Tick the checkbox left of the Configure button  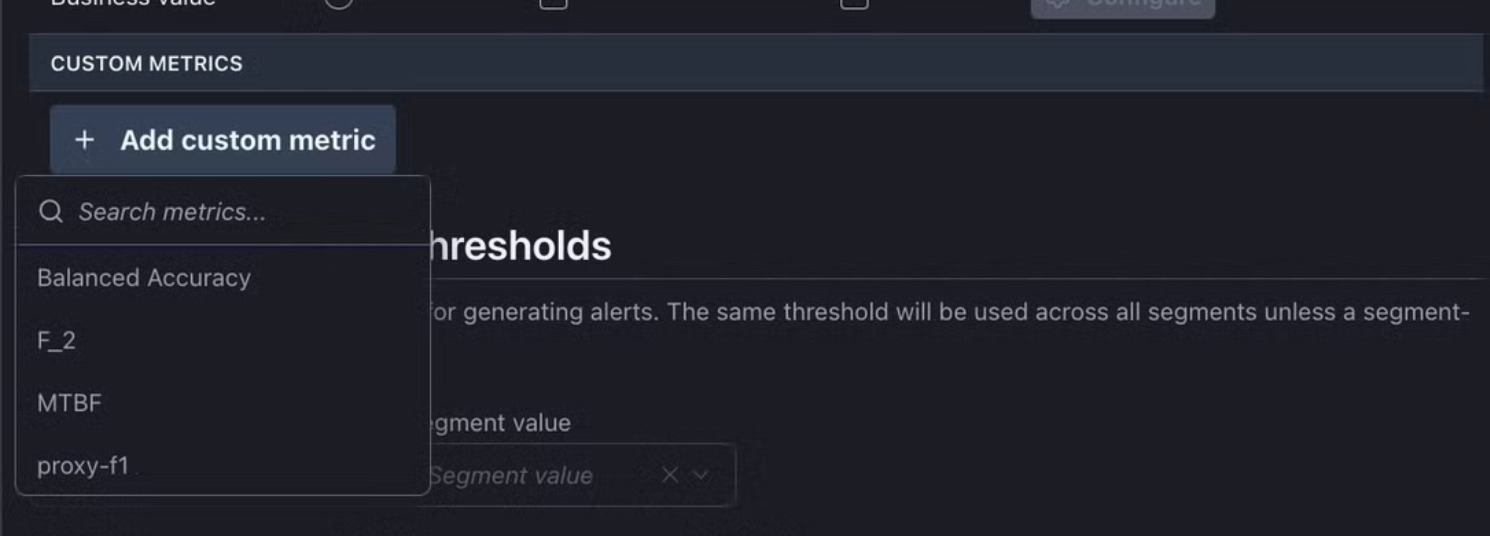click(x=853, y=3)
